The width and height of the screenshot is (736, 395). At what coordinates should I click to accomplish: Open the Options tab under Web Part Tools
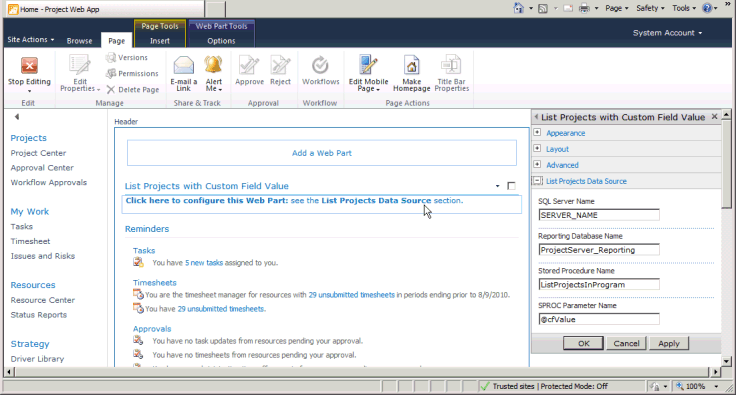[x=221, y=41]
